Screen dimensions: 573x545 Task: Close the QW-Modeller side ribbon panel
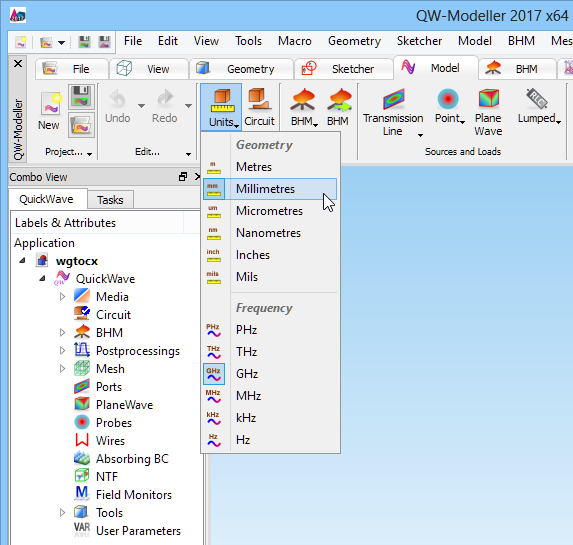click(x=18, y=64)
